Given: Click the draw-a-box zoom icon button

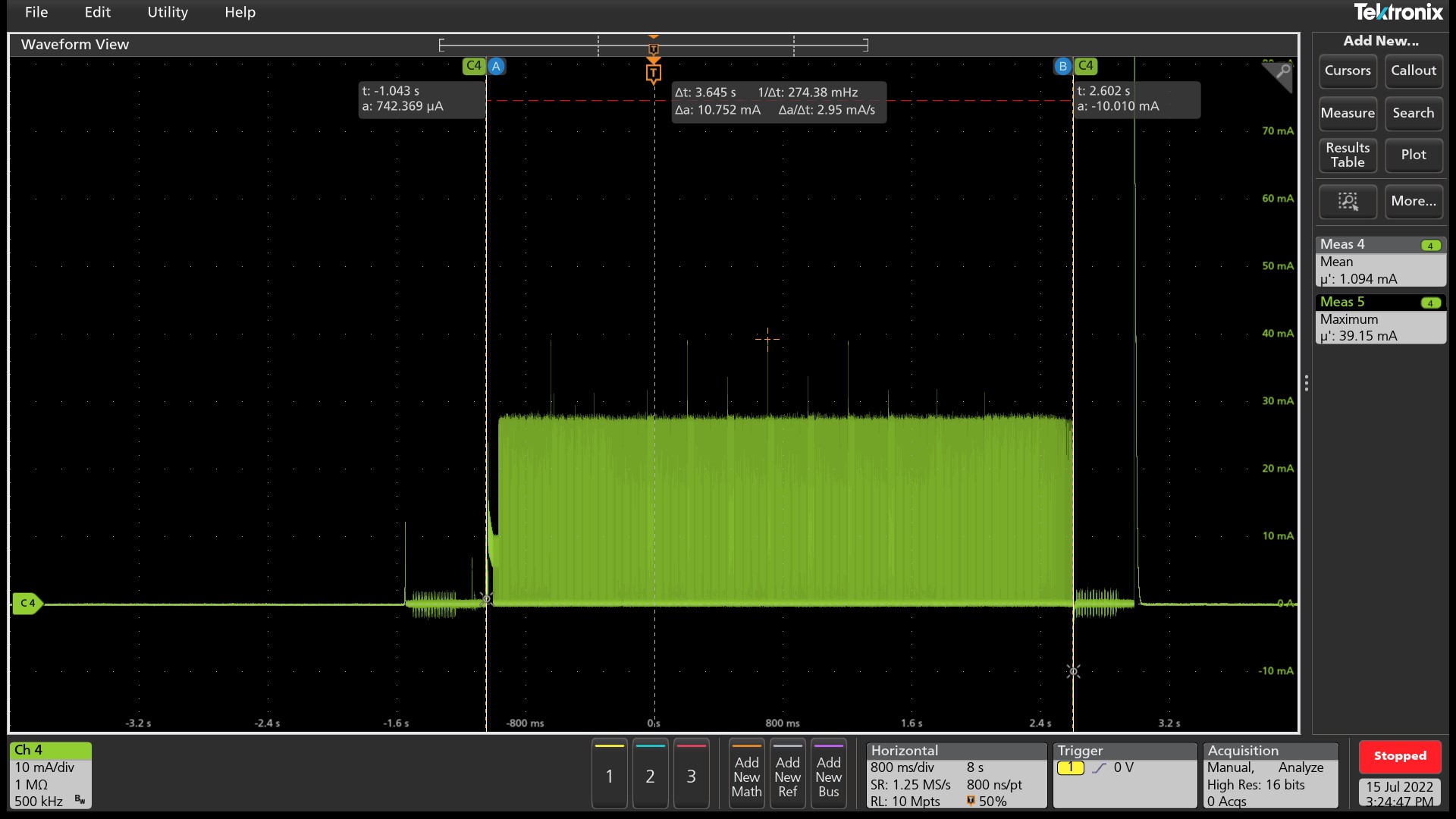Looking at the screenshot, I should 1348,201.
